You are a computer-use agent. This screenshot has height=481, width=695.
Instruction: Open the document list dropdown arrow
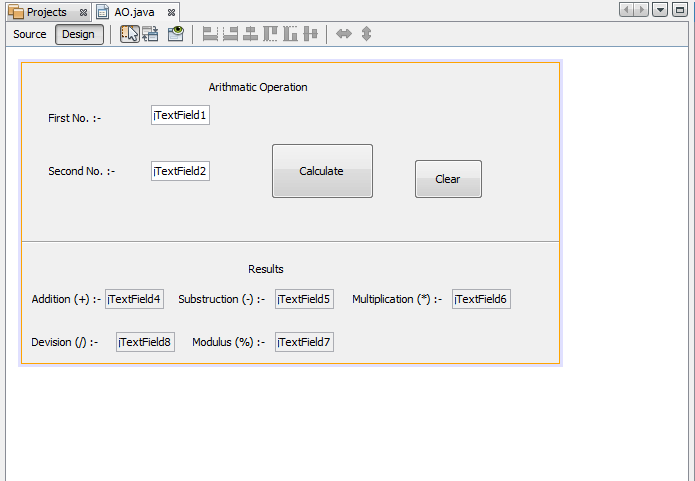660,9
